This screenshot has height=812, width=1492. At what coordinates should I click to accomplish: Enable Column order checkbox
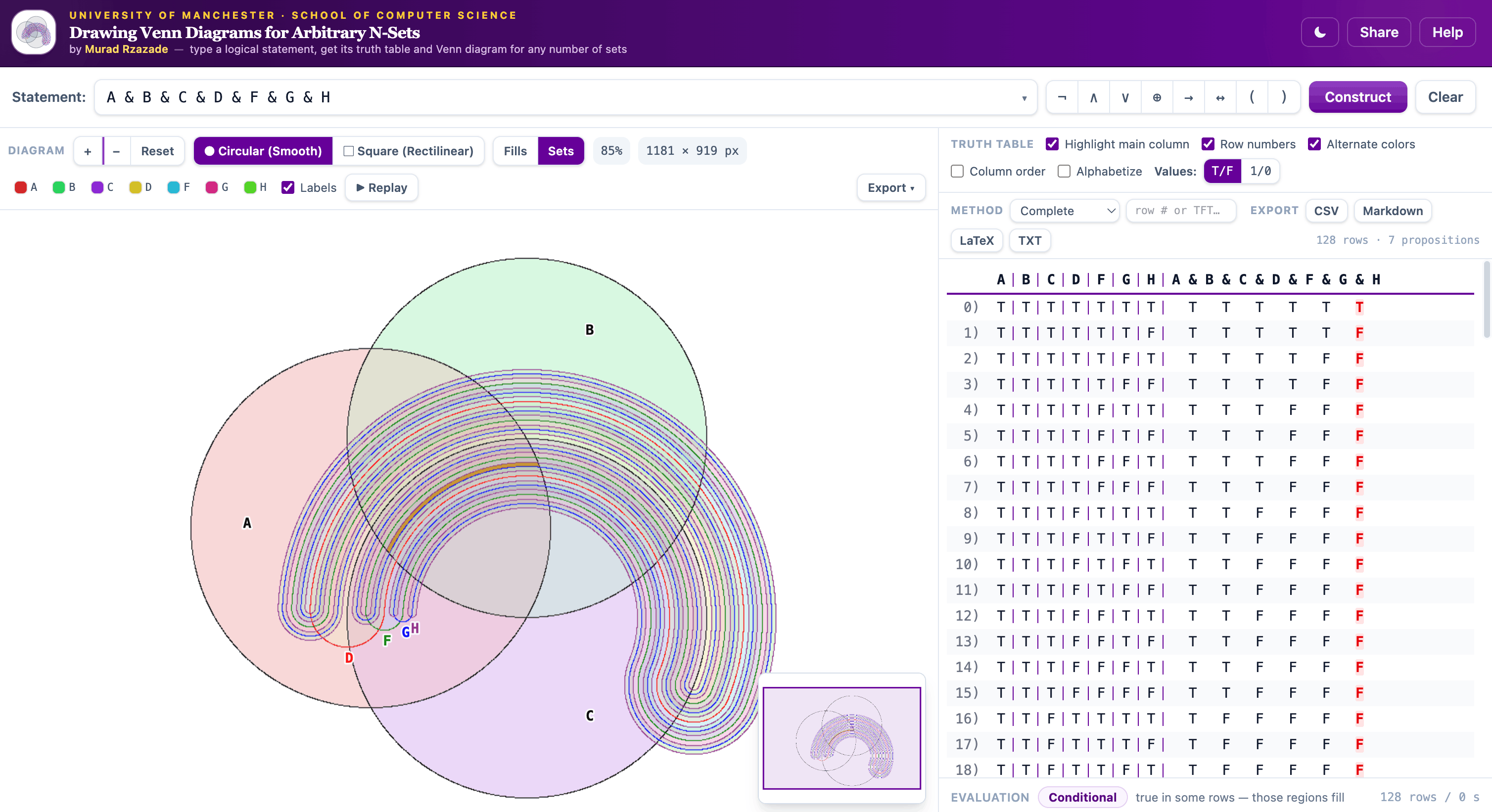957,172
